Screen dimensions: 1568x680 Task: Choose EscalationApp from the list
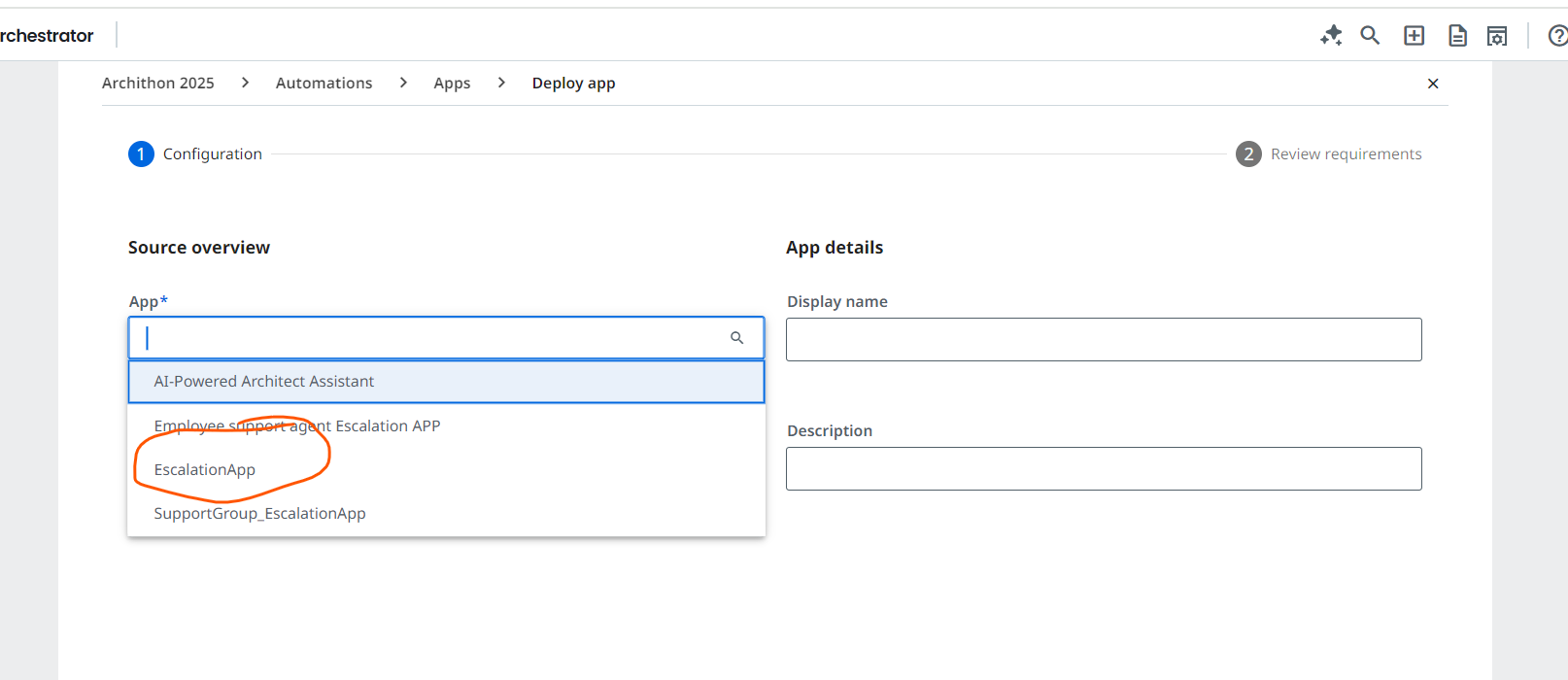click(205, 470)
